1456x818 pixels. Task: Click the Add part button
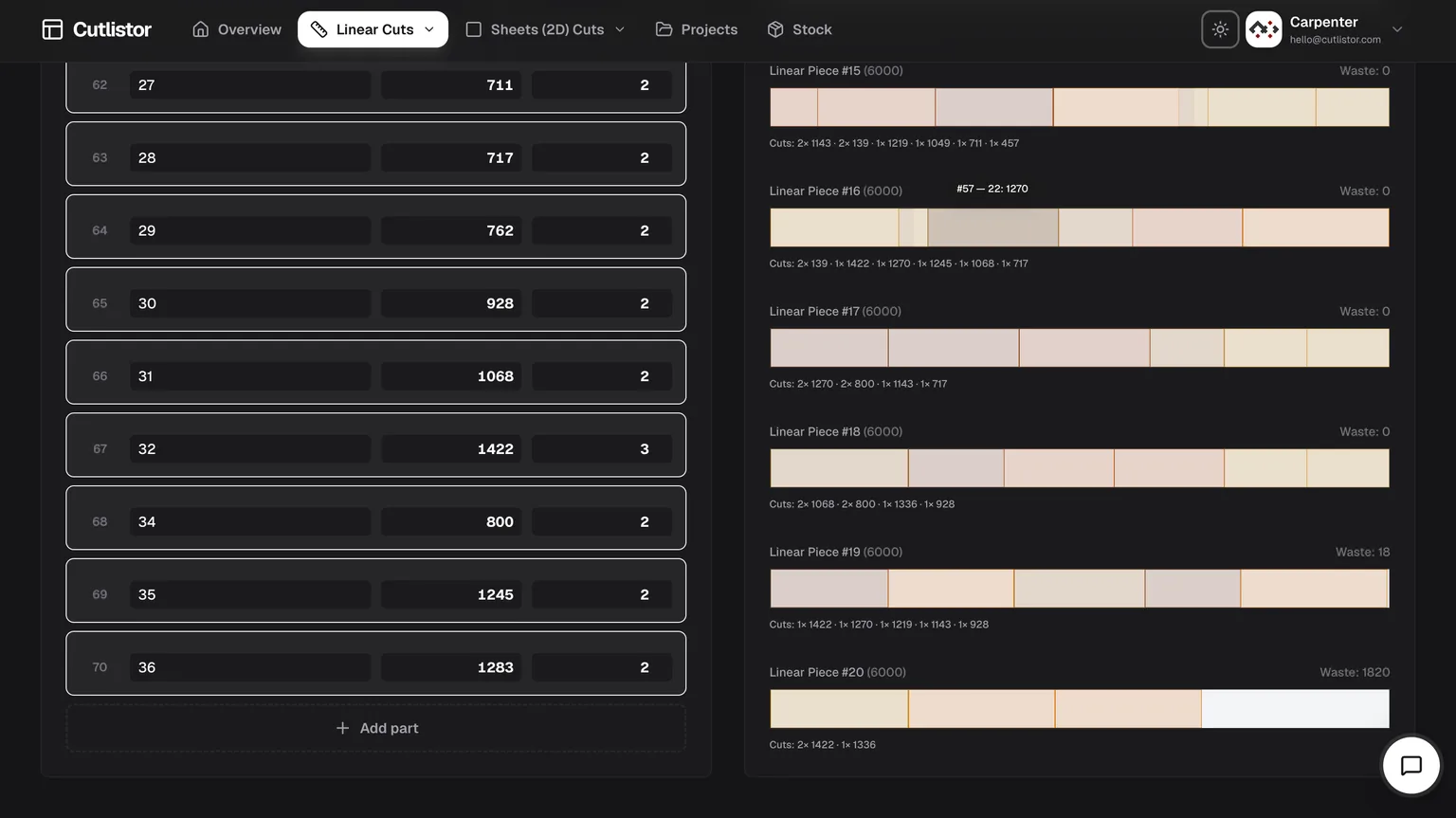coord(376,728)
